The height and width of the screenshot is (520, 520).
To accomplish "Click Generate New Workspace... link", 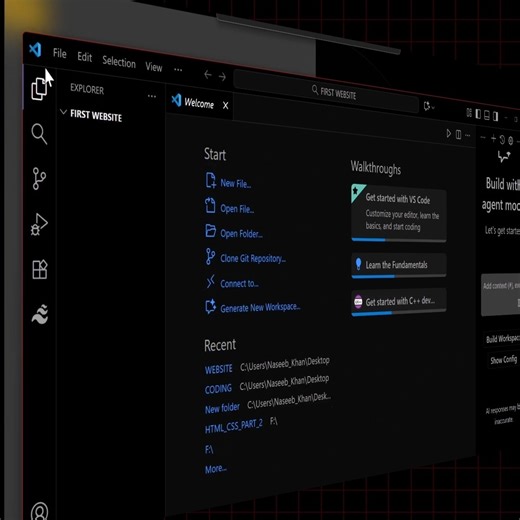I will (260, 308).
